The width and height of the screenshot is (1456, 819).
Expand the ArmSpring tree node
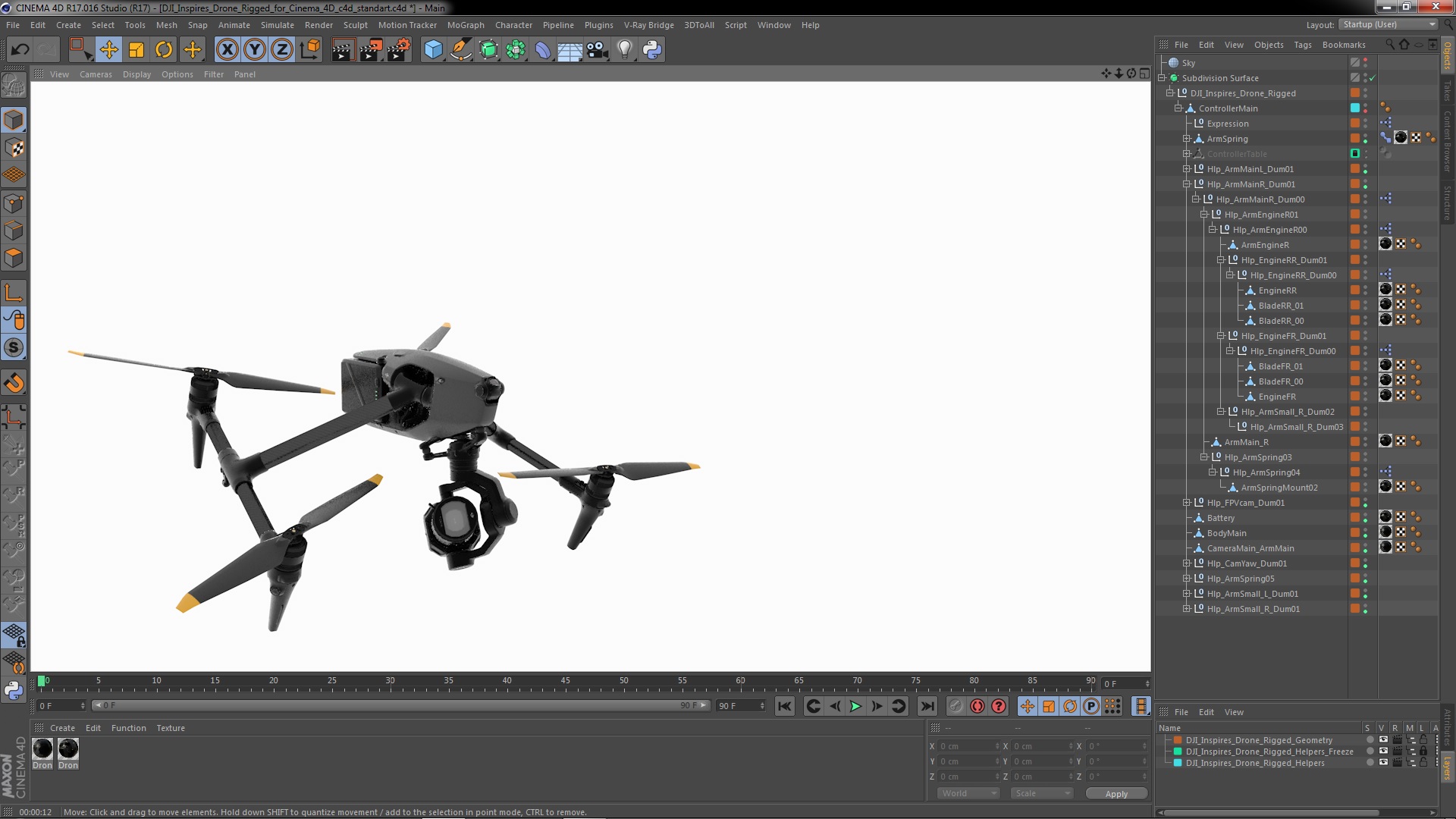click(1186, 139)
